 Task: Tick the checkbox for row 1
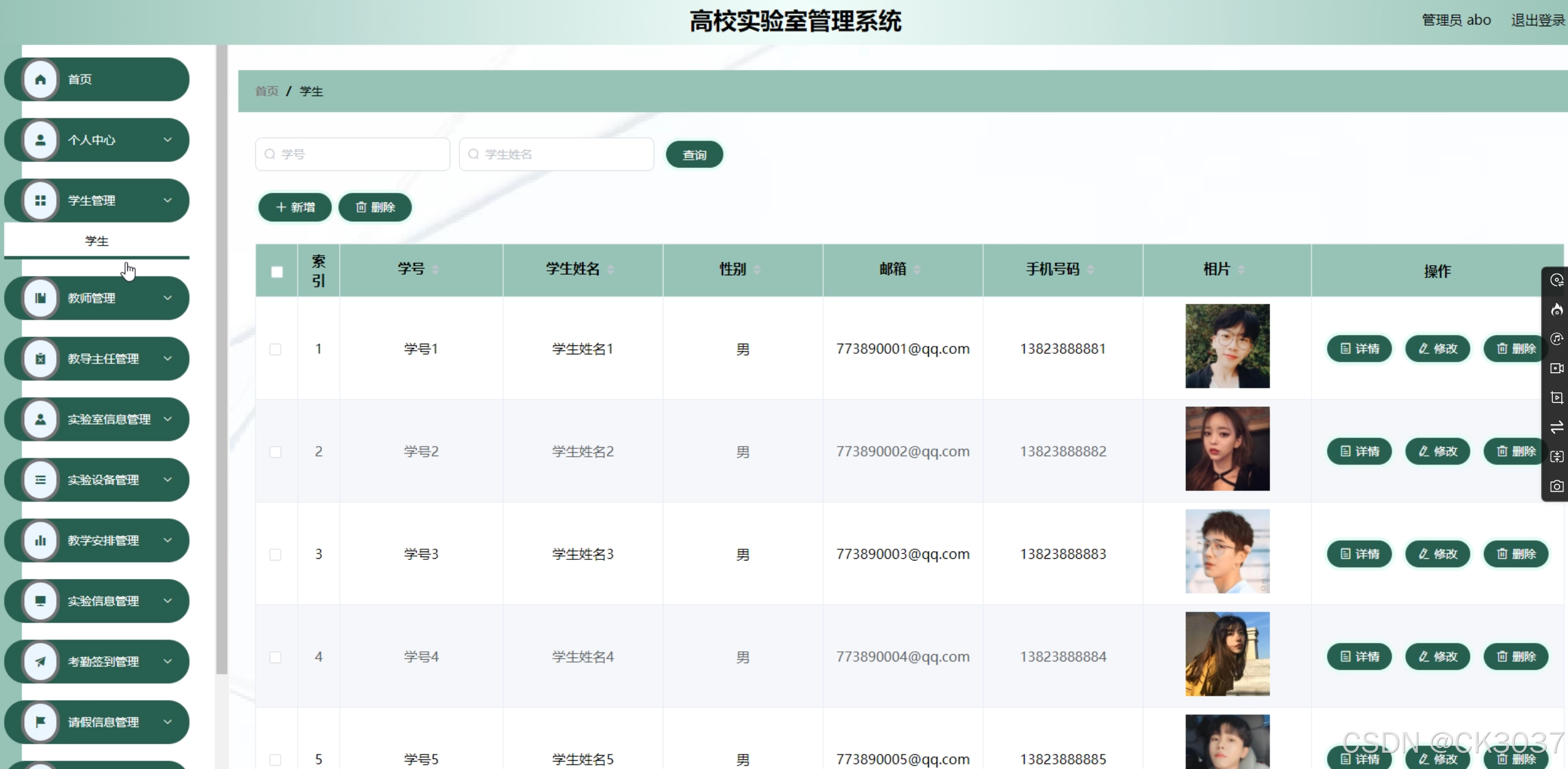(275, 349)
